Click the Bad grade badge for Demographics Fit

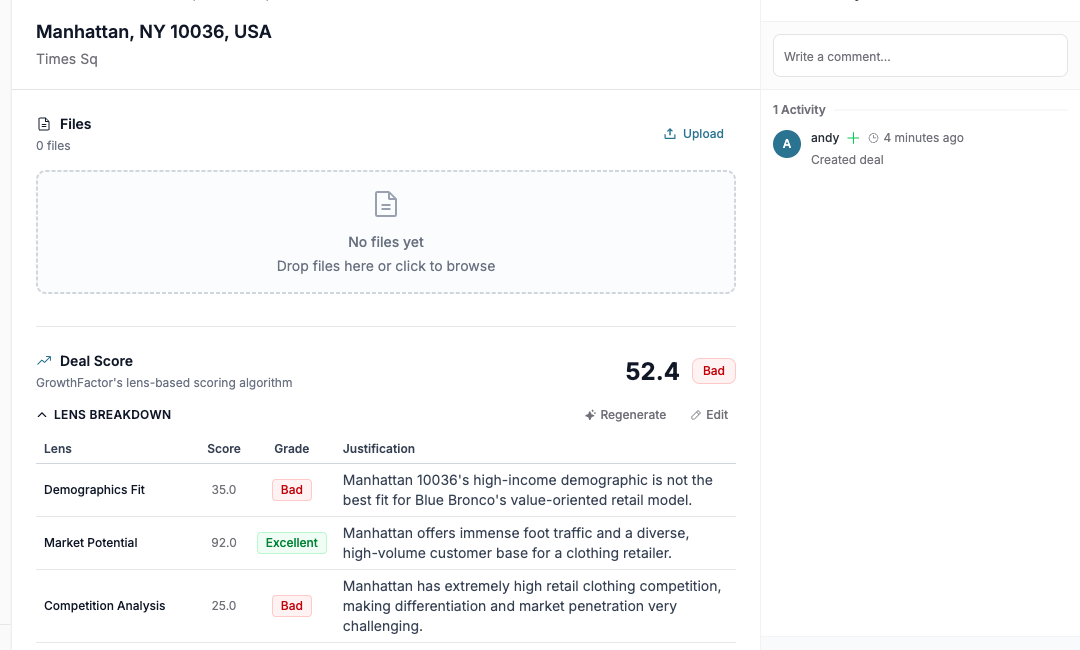pyautogui.click(x=291, y=490)
